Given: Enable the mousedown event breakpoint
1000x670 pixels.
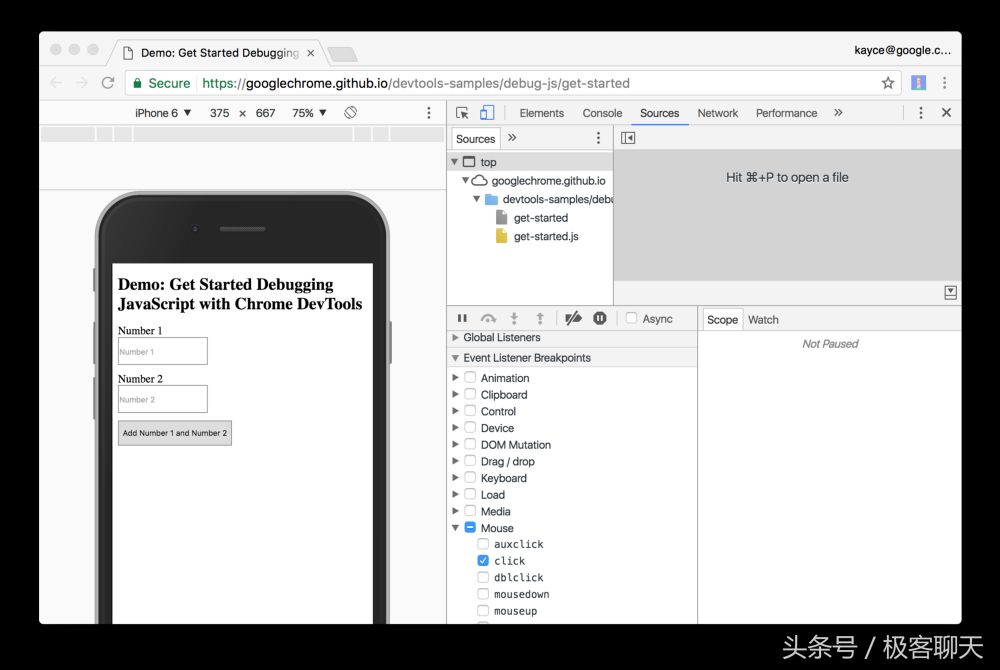Looking at the screenshot, I should (x=483, y=594).
